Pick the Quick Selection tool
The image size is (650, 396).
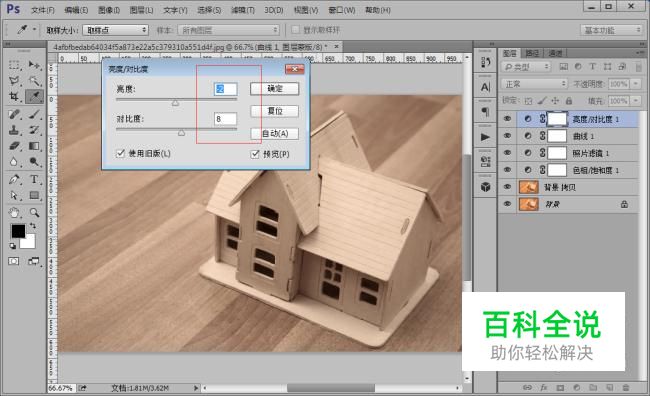[34, 80]
